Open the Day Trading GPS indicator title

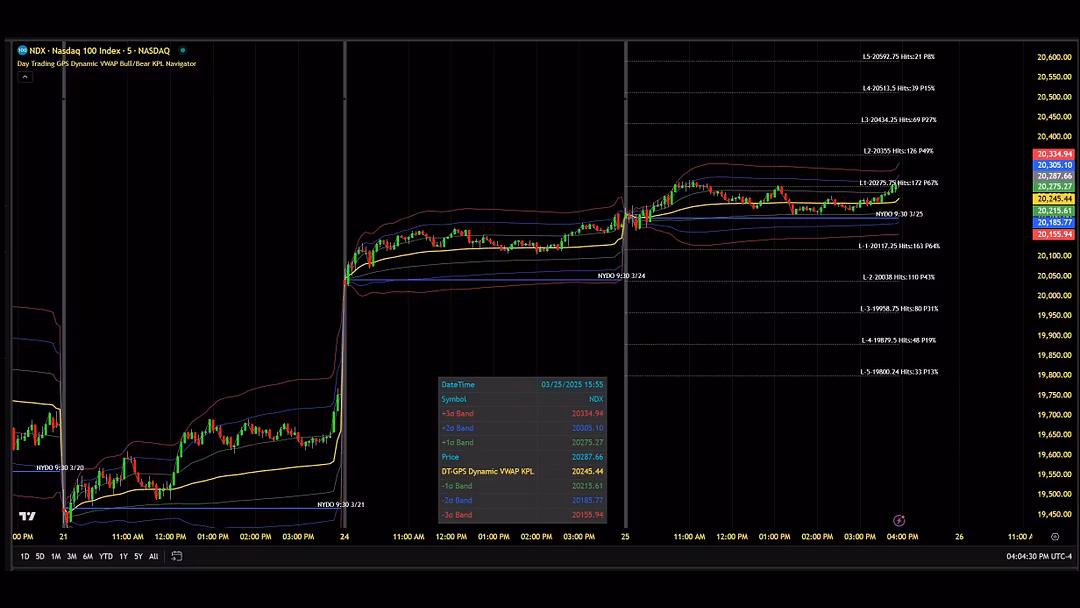click(107, 63)
